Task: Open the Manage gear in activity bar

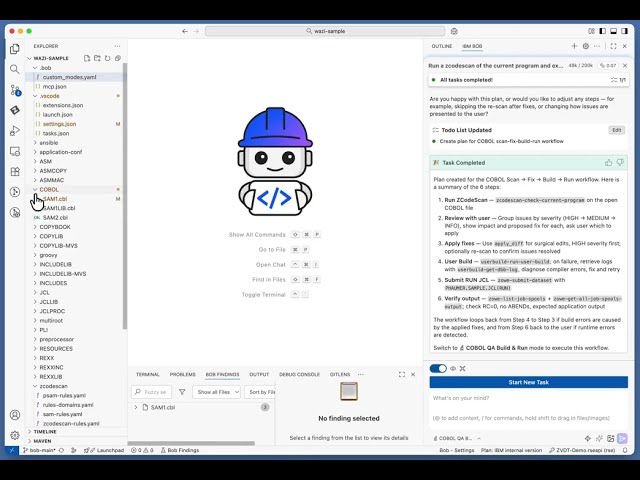Action: pyautogui.click(x=15, y=435)
